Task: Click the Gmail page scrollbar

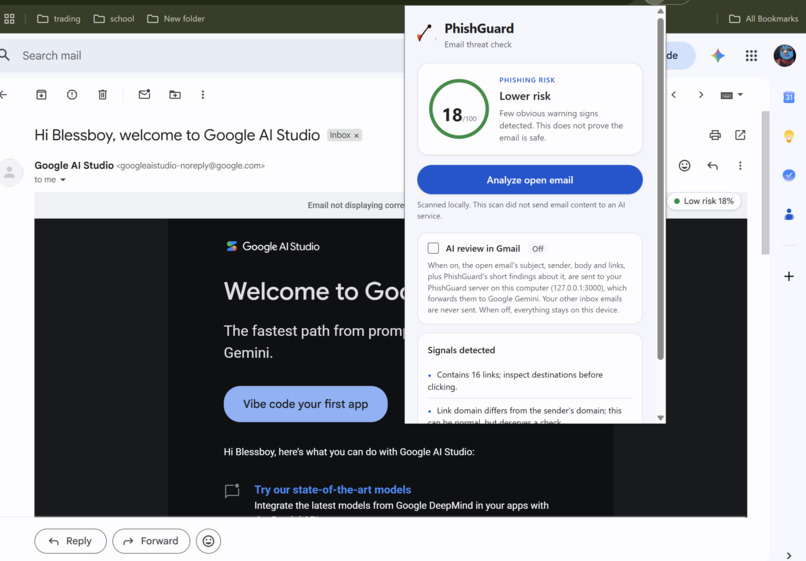Action: 765,183
